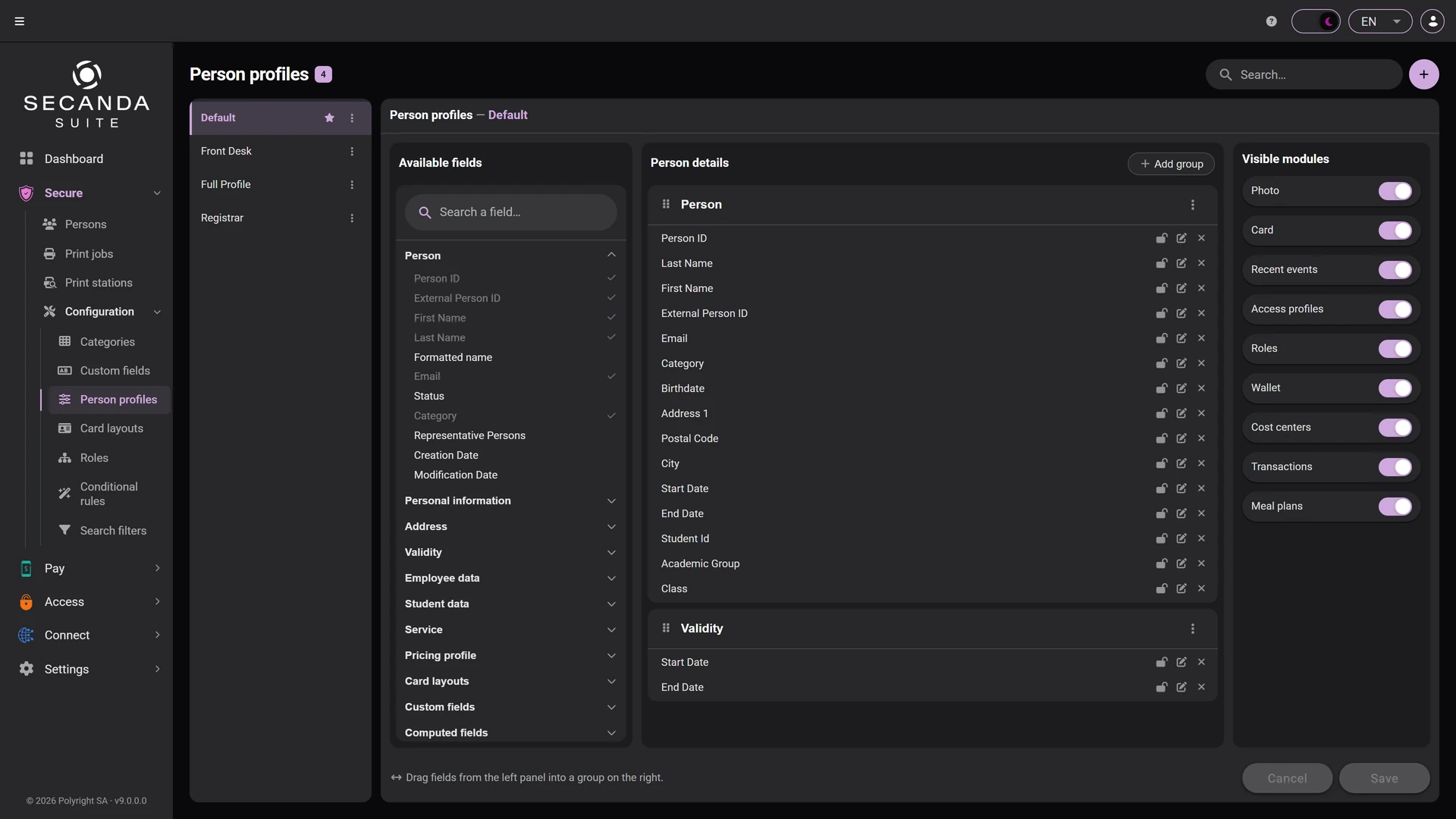The height and width of the screenshot is (819, 1456).
Task: Open the EN language dropdown
Action: click(1379, 21)
